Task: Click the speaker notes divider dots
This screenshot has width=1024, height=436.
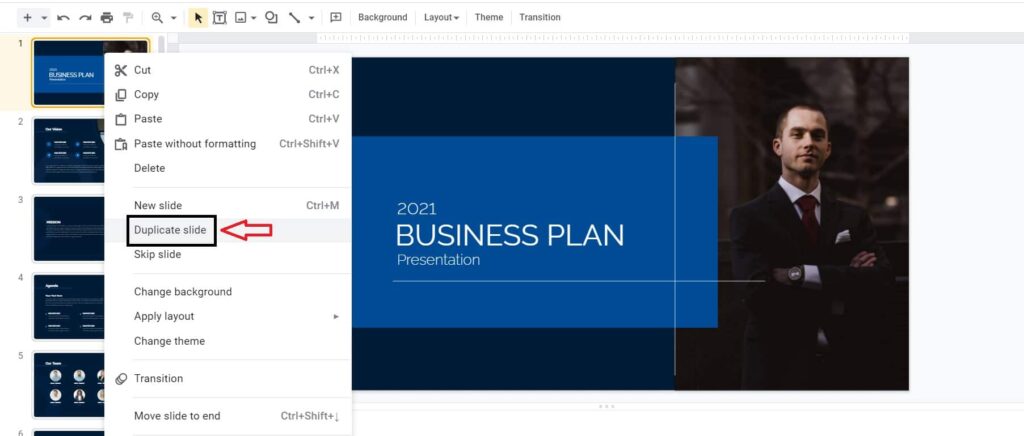Action: (607, 407)
